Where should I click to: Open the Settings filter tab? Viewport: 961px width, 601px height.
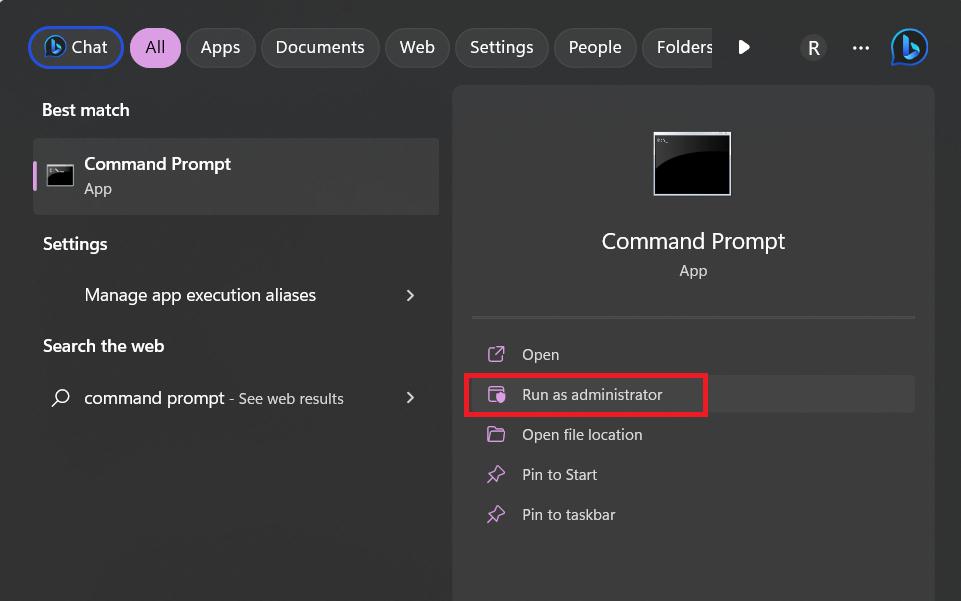(x=501, y=47)
